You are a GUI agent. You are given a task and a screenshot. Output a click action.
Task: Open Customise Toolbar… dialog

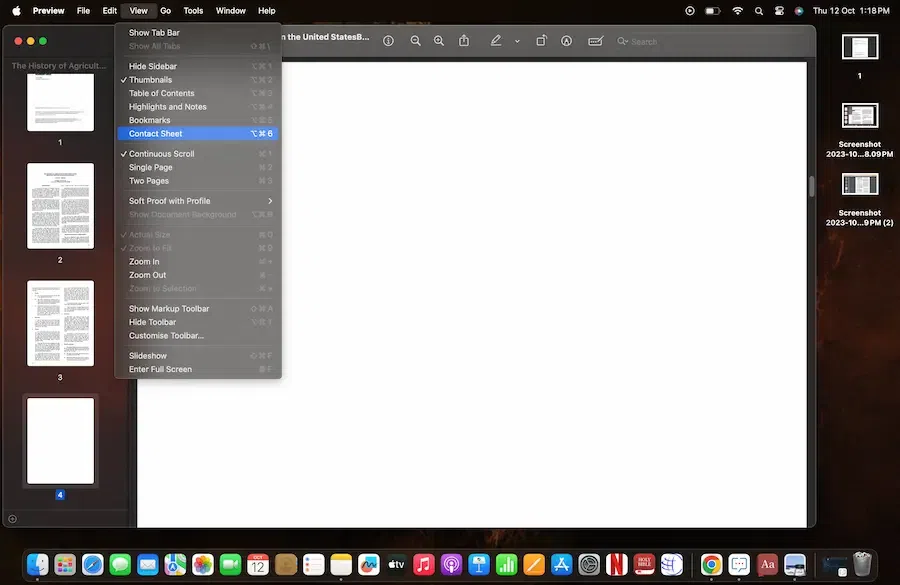click(198, 336)
